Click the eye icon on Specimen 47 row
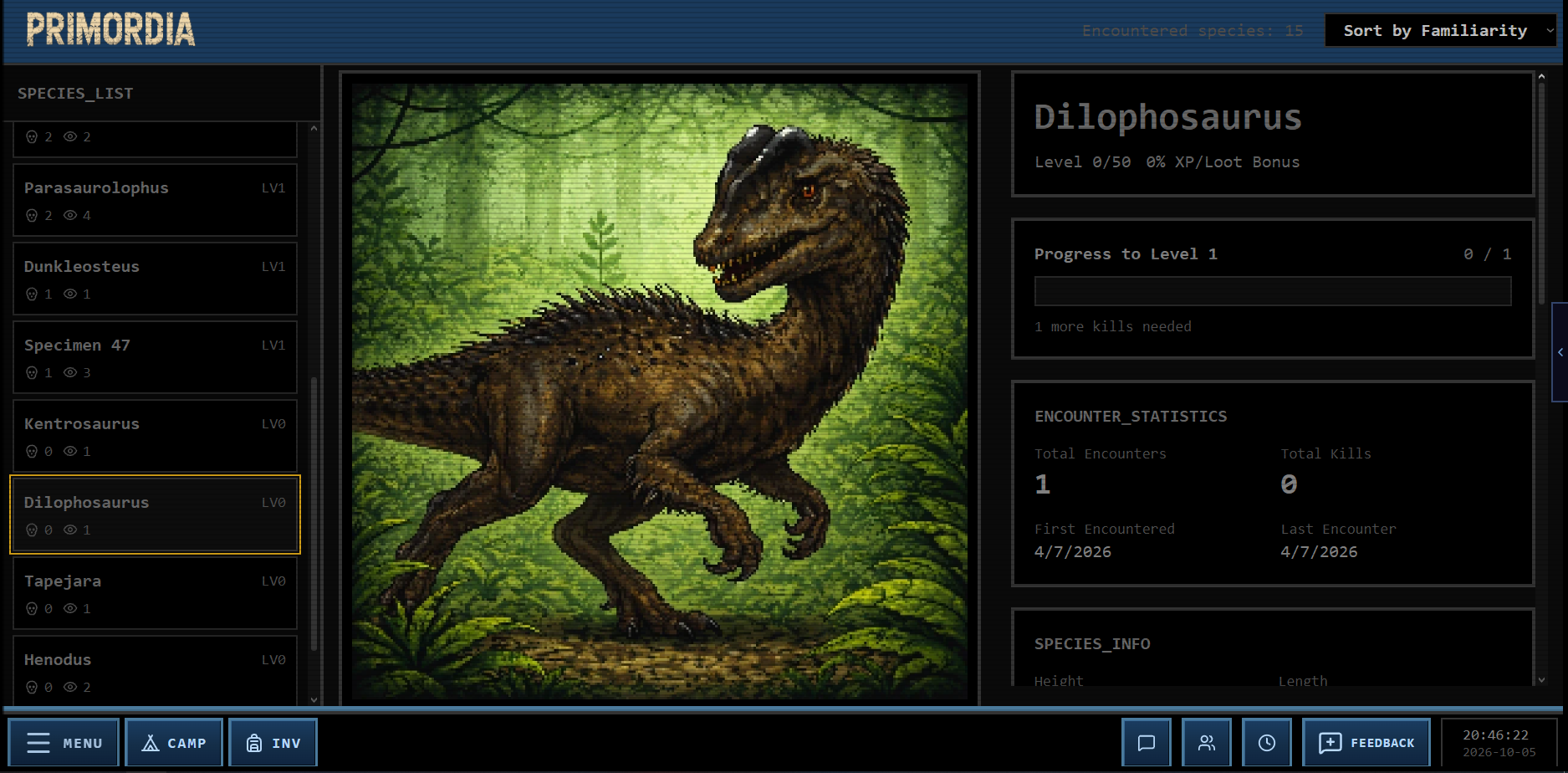The height and width of the screenshot is (773, 1568). (70, 373)
